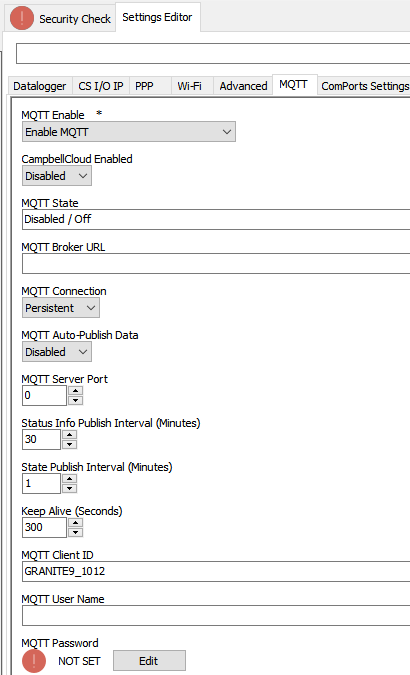Decrease Keep Alive seconds value
This screenshot has height=675, width=410.
click(x=75, y=532)
